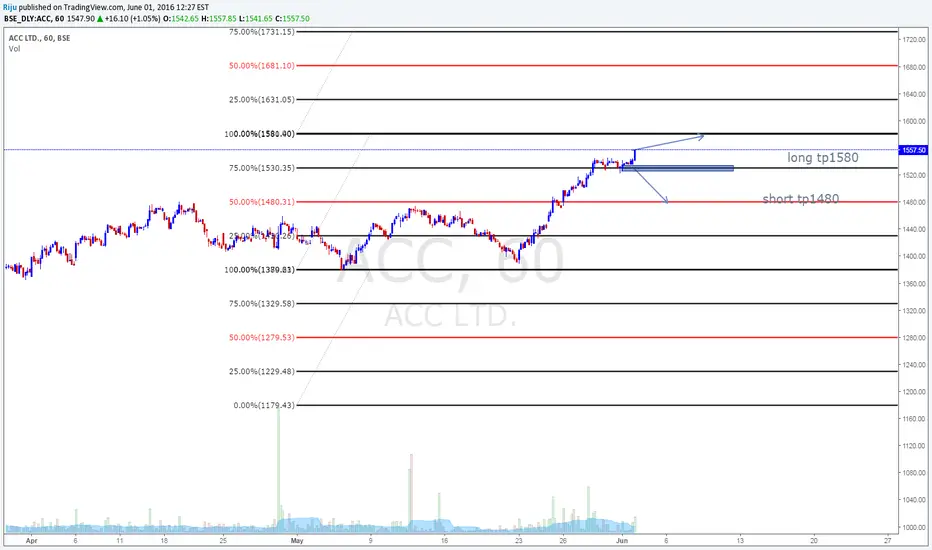
Task: Select Fibonacci label 75.00%(1530.35)
Action: 262,168
